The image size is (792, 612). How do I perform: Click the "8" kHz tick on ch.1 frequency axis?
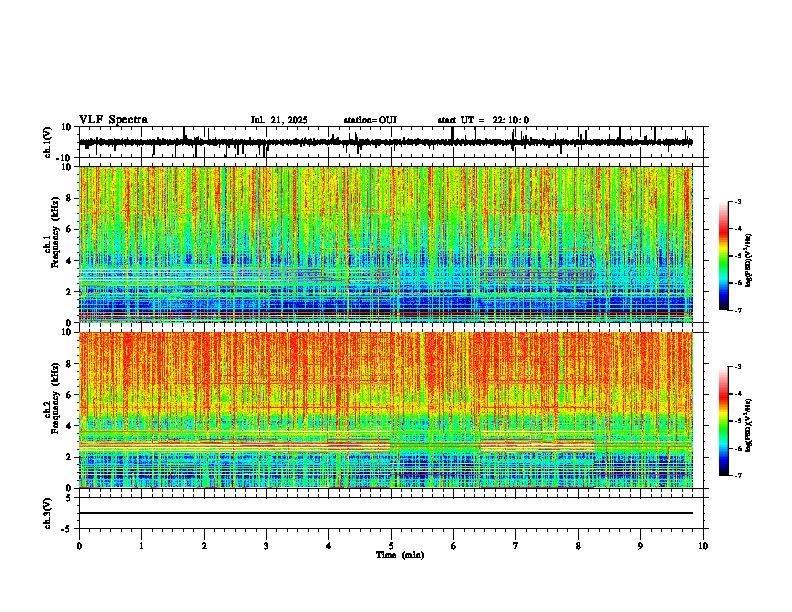70,198
